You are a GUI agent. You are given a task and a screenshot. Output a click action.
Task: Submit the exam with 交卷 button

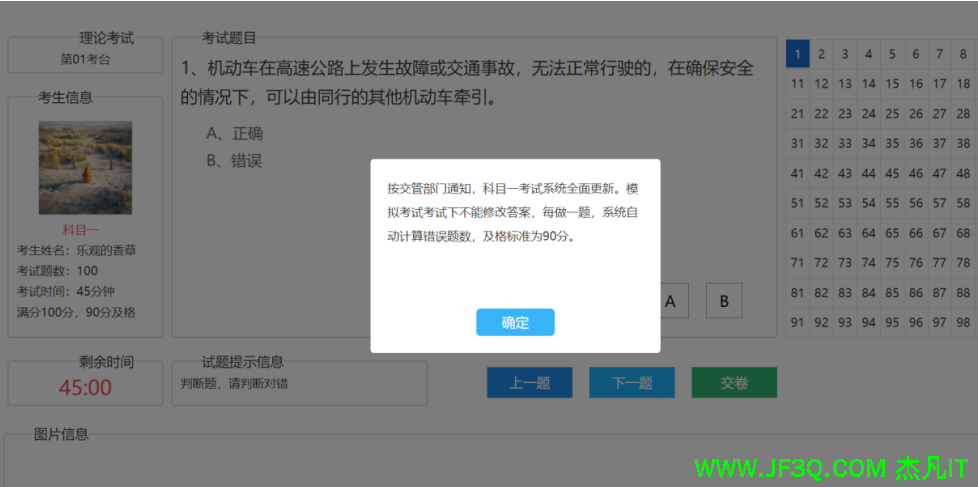(x=733, y=383)
